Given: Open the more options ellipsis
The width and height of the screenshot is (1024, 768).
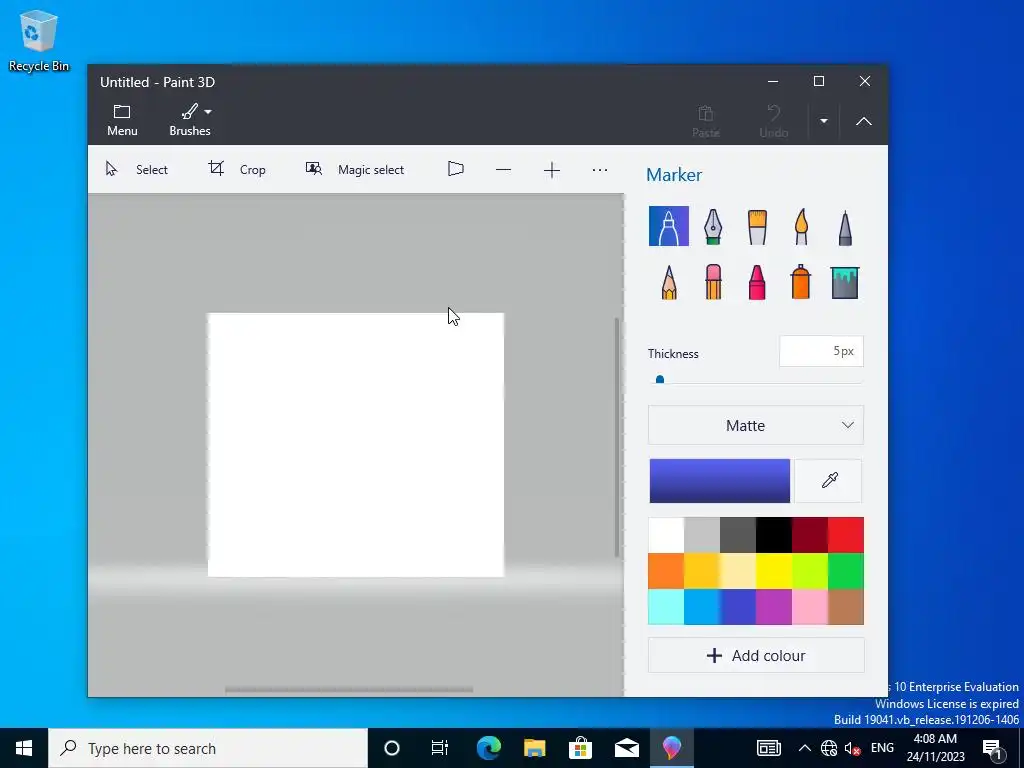Looking at the screenshot, I should (600, 170).
